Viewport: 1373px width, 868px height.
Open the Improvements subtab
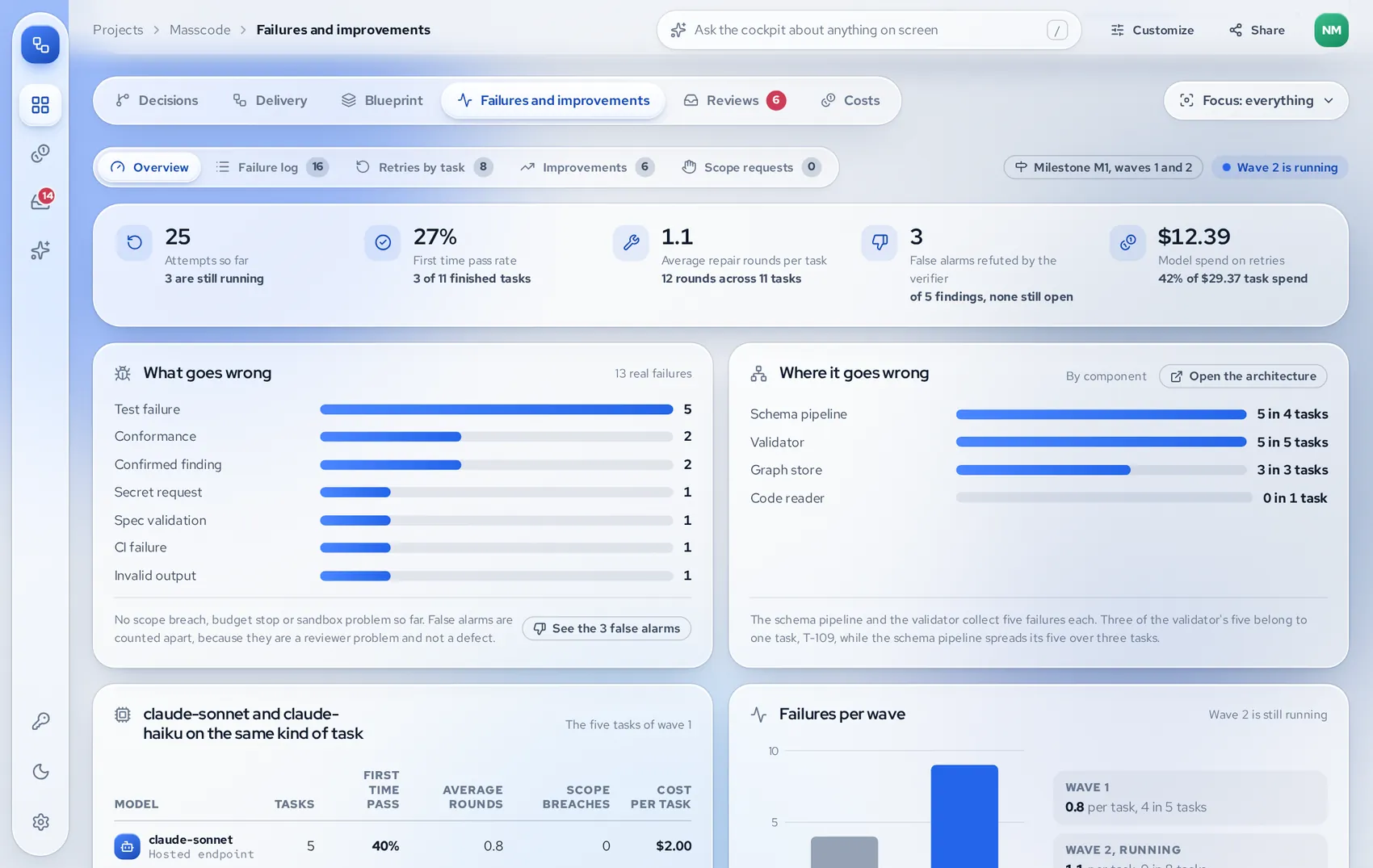(x=586, y=167)
